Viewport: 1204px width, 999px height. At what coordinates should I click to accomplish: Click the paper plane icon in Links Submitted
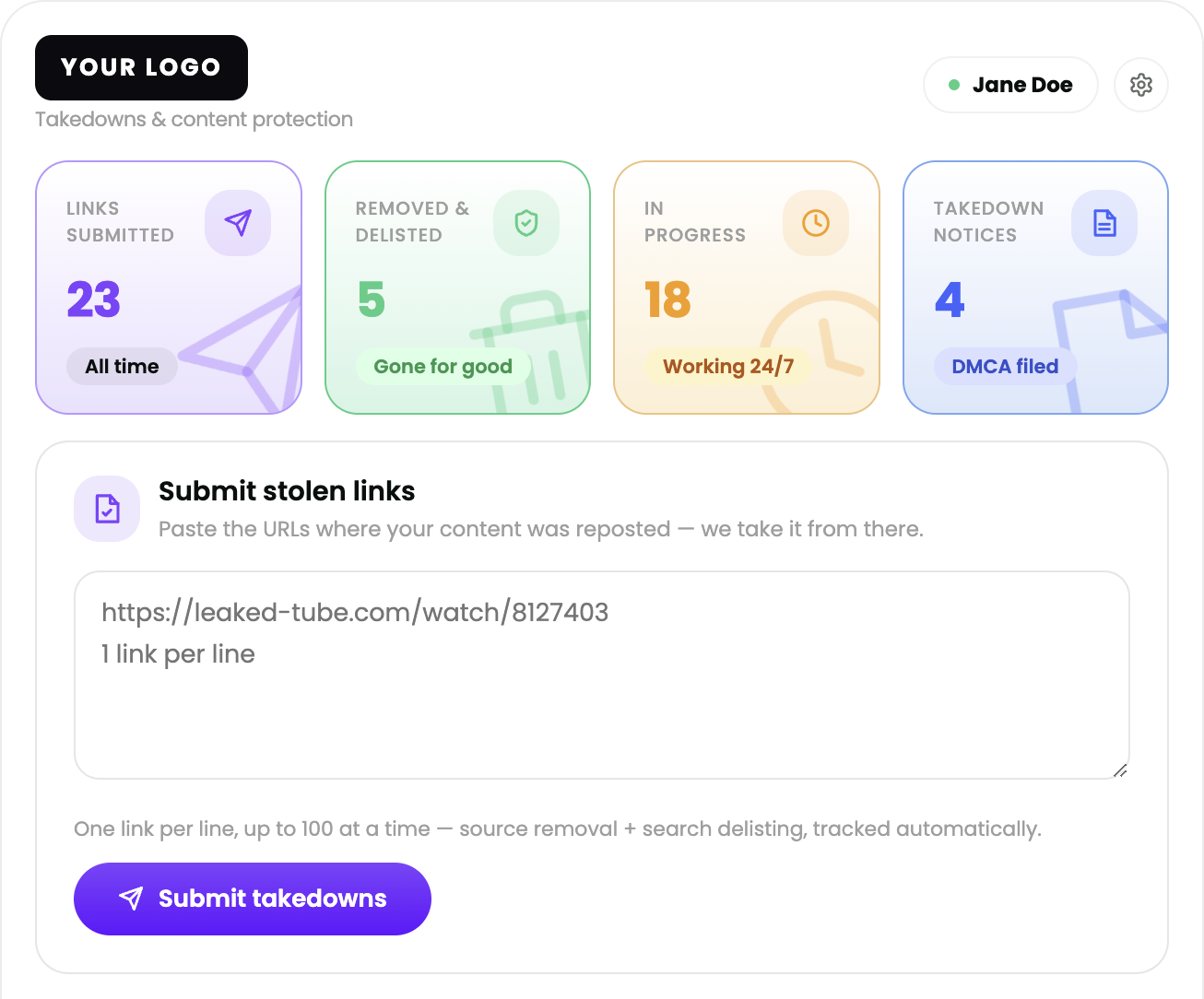point(238,223)
